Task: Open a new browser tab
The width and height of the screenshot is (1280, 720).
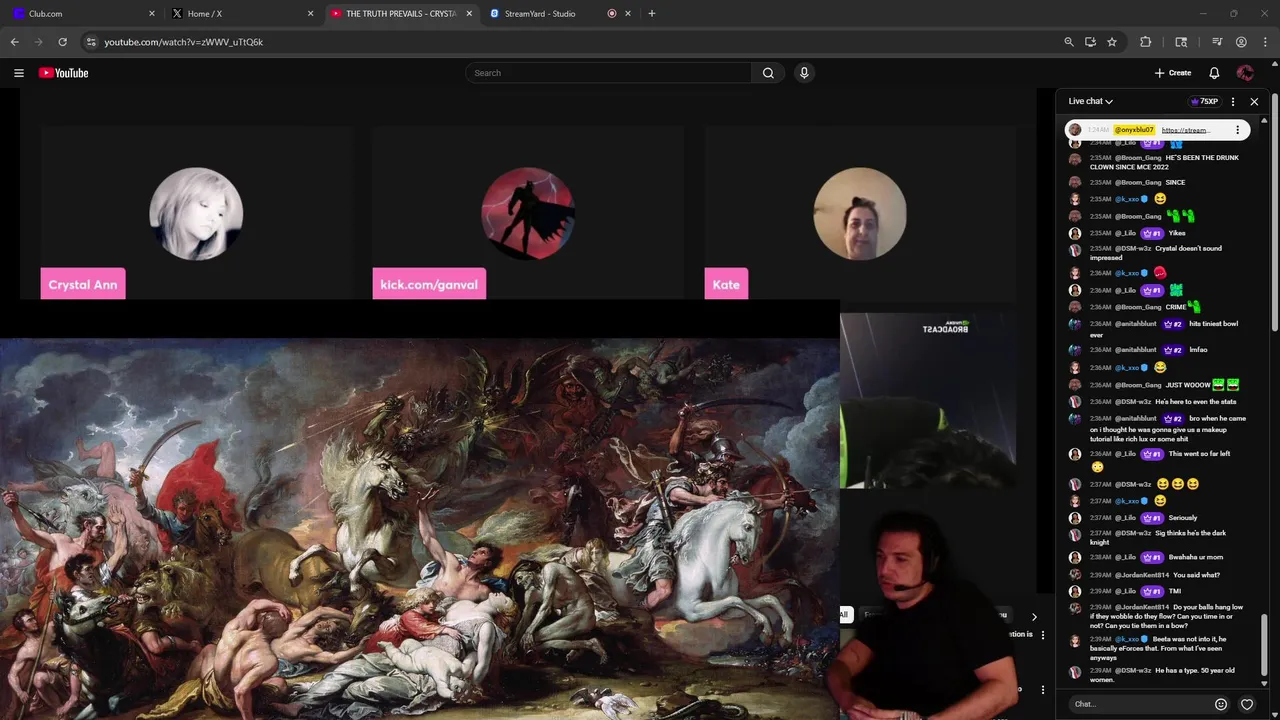Action: pyautogui.click(x=651, y=14)
